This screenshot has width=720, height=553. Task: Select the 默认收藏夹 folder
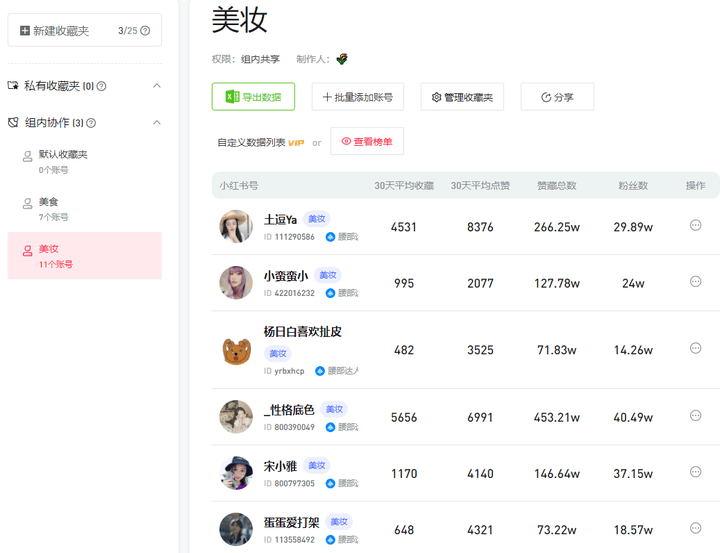(x=63, y=155)
